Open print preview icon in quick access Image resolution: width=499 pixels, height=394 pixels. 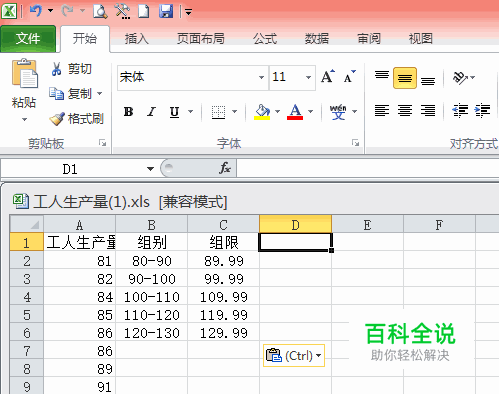tap(100, 11)
